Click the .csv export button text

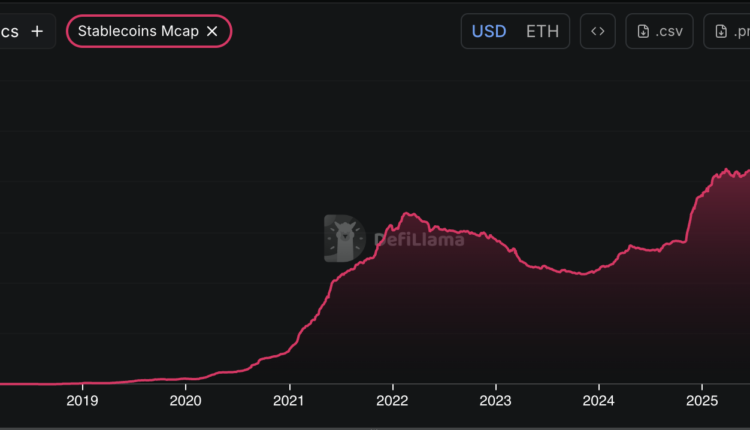tap(670, 31)
